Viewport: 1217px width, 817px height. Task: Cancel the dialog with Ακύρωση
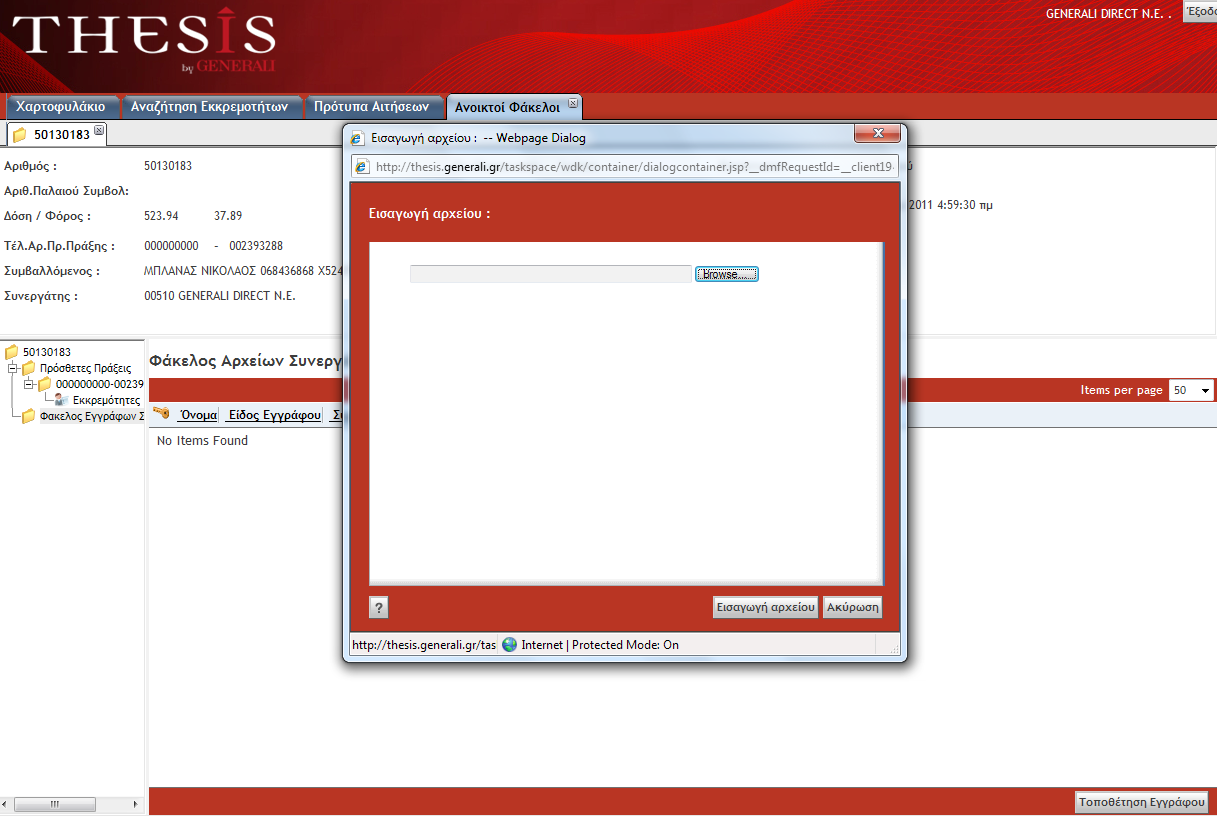click(852, 608)
